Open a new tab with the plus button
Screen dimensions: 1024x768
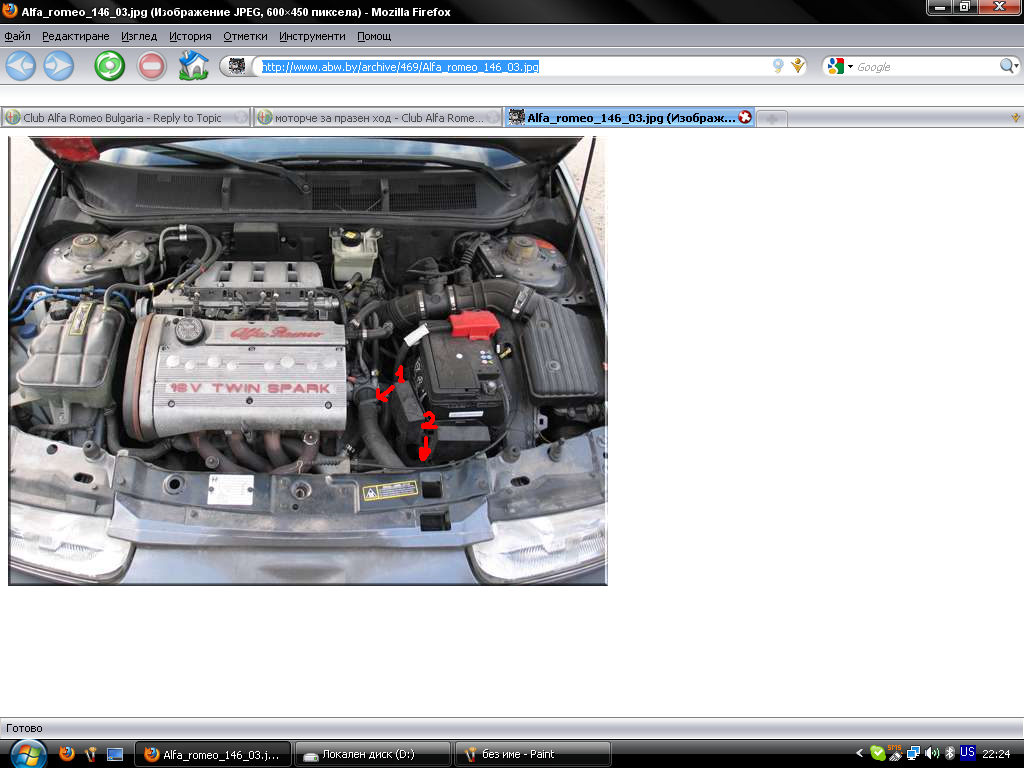tap(772, 118)
